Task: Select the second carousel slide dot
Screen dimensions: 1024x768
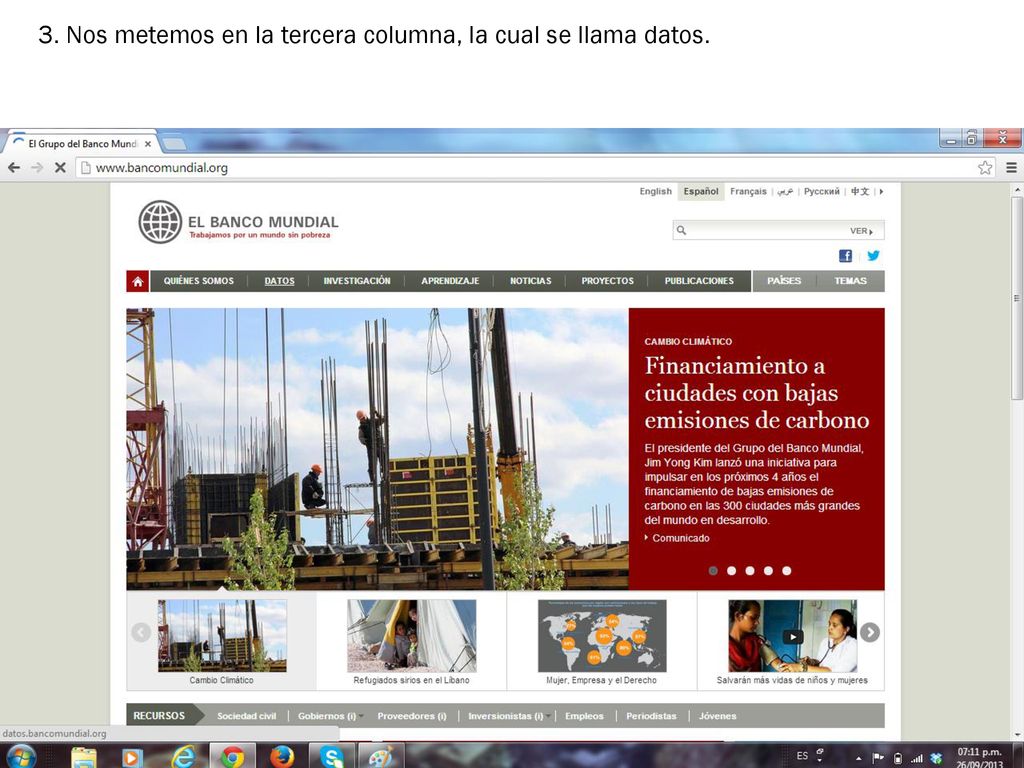Action: point(731,571)
